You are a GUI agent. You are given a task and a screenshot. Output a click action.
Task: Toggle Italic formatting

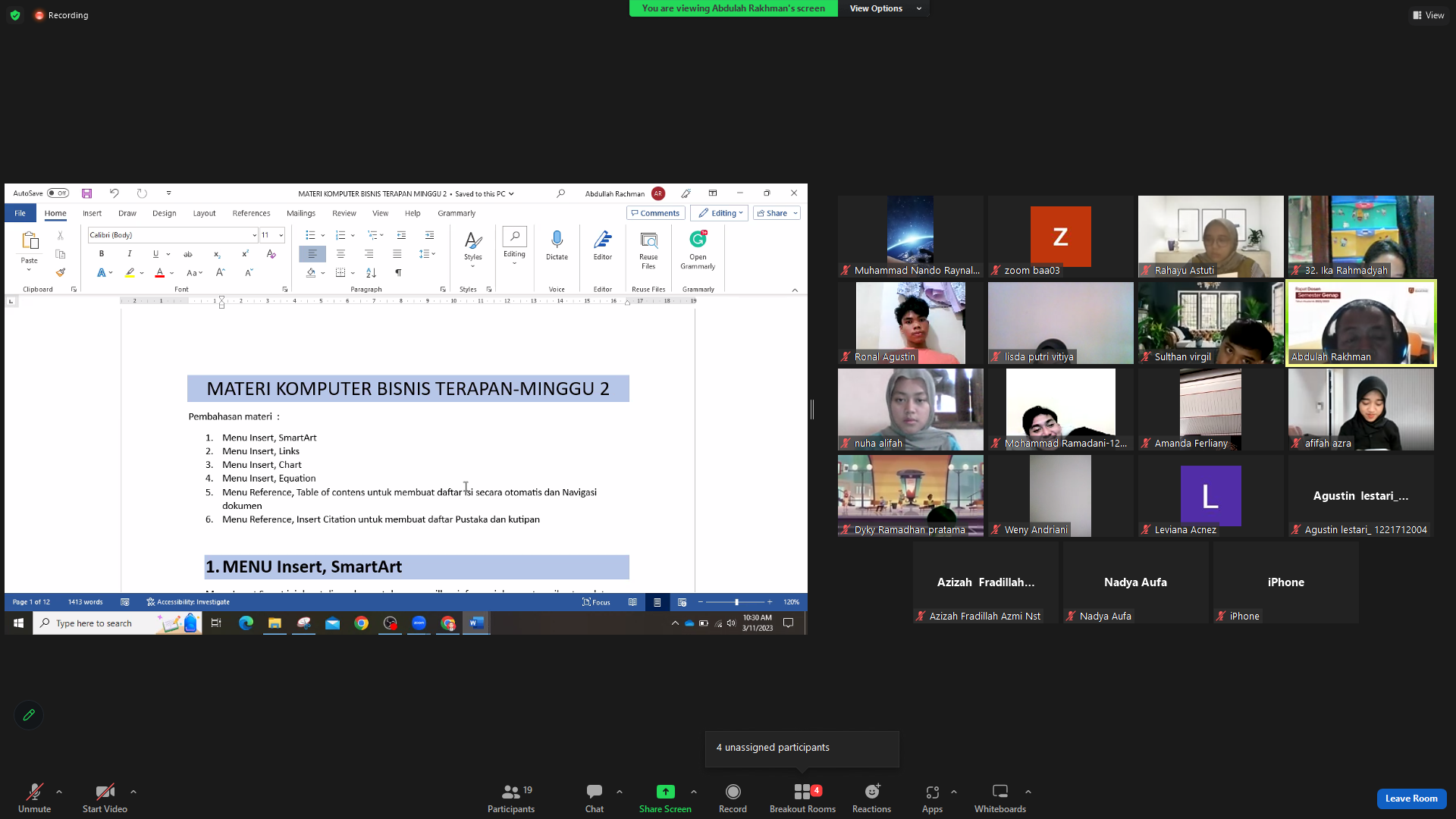coord(130,254)
